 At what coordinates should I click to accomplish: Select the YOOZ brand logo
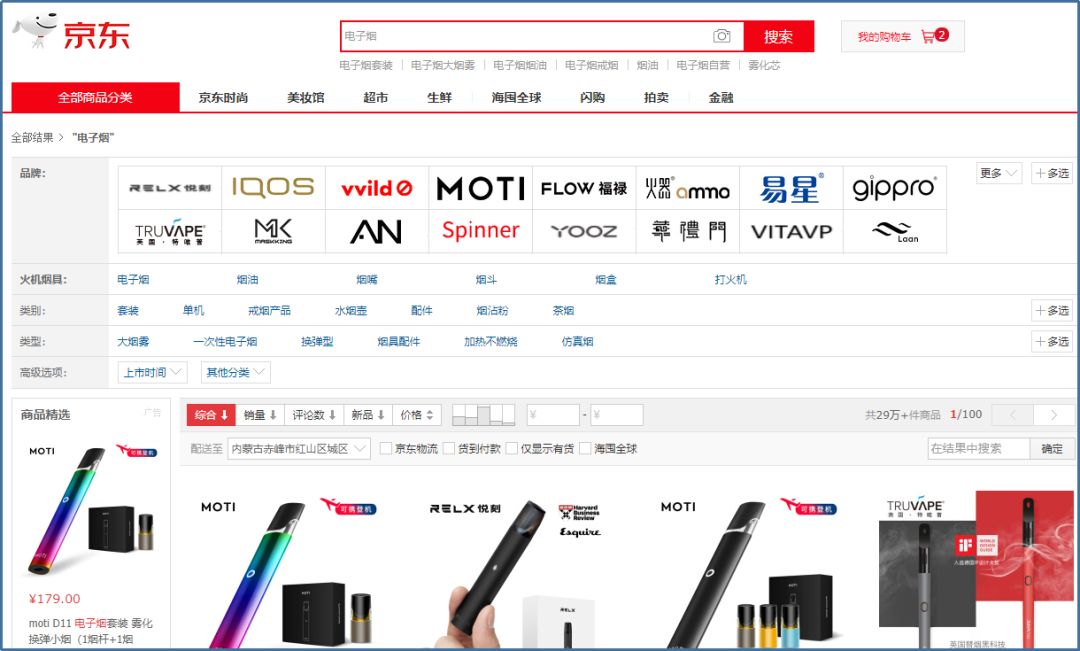coord(584,231)
